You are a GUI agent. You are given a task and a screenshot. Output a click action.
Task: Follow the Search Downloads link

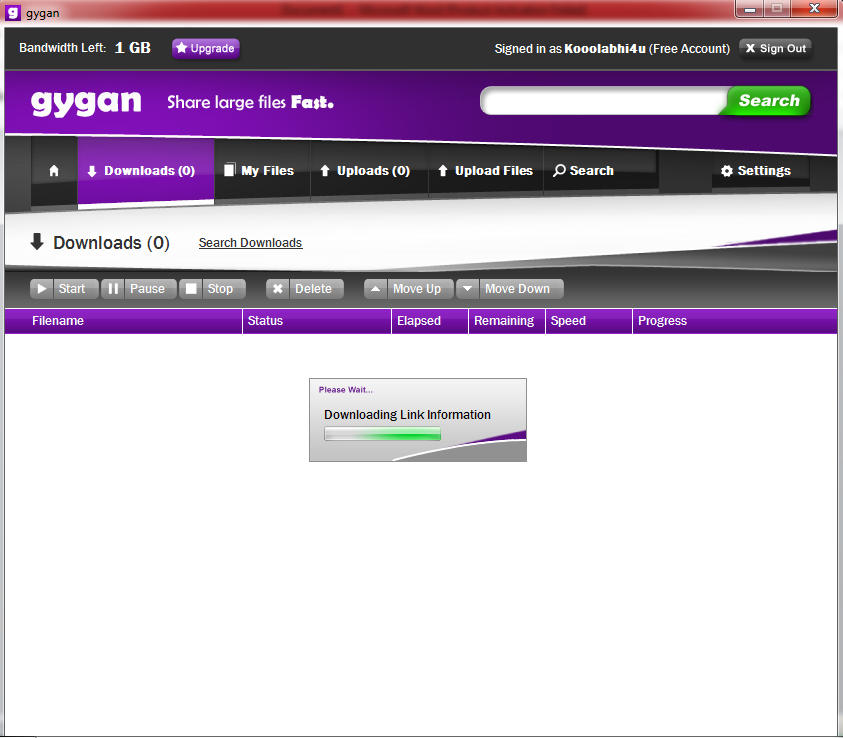point(251,243)
